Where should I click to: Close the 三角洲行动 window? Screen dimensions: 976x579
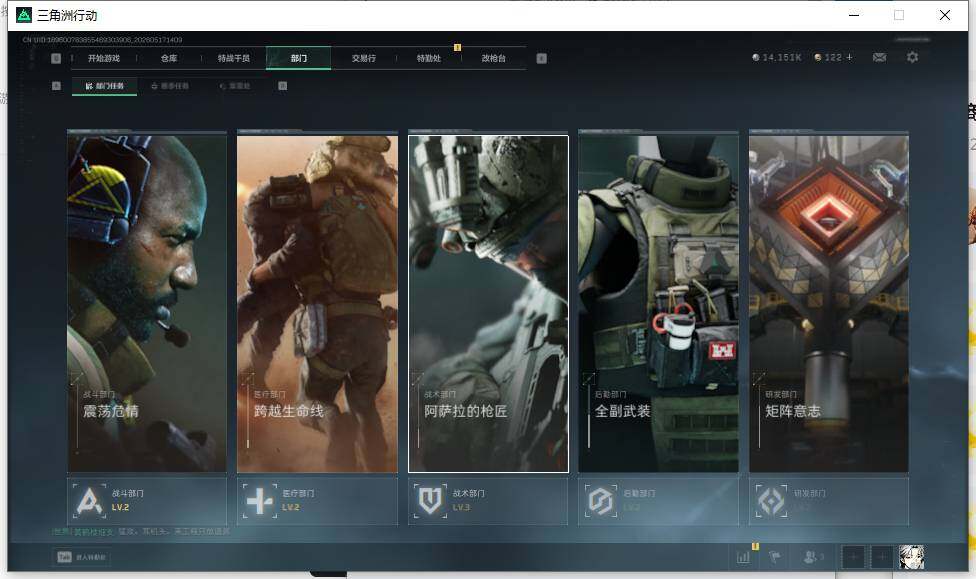tap(944, 15)
